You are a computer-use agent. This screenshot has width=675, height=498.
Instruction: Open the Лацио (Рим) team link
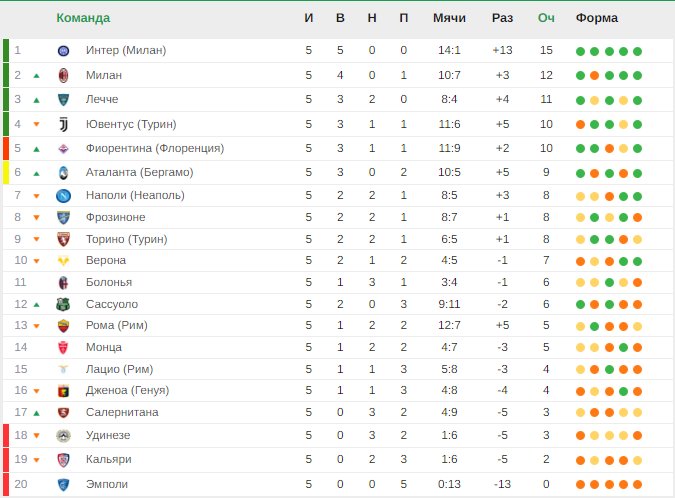point(119,369)
